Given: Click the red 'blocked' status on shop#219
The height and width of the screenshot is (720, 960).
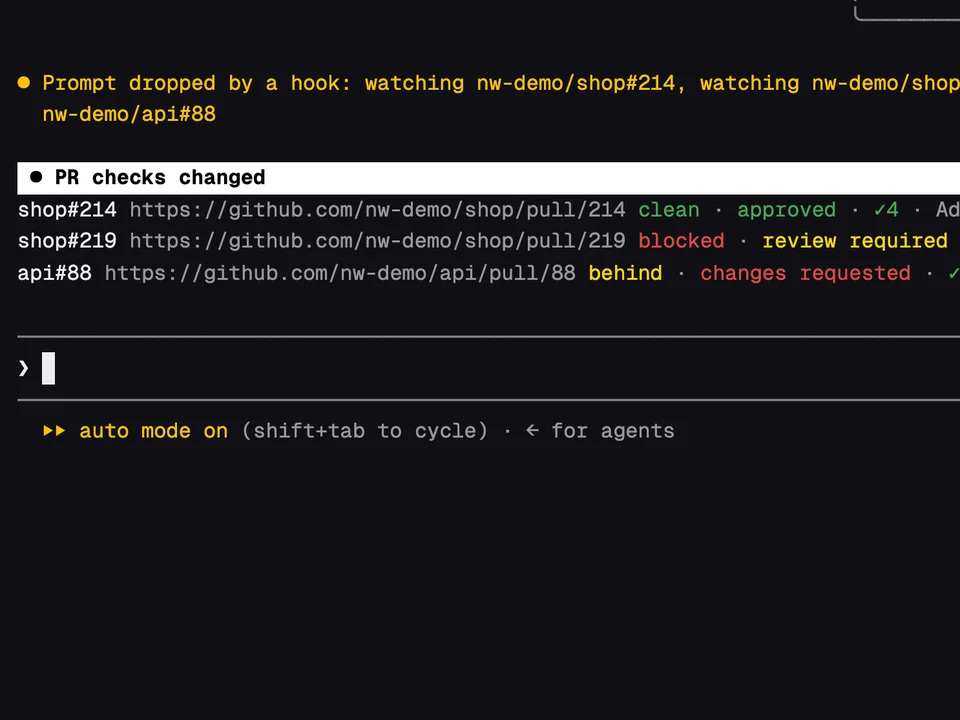Looking at the screenshot, I should pos(681,241).
